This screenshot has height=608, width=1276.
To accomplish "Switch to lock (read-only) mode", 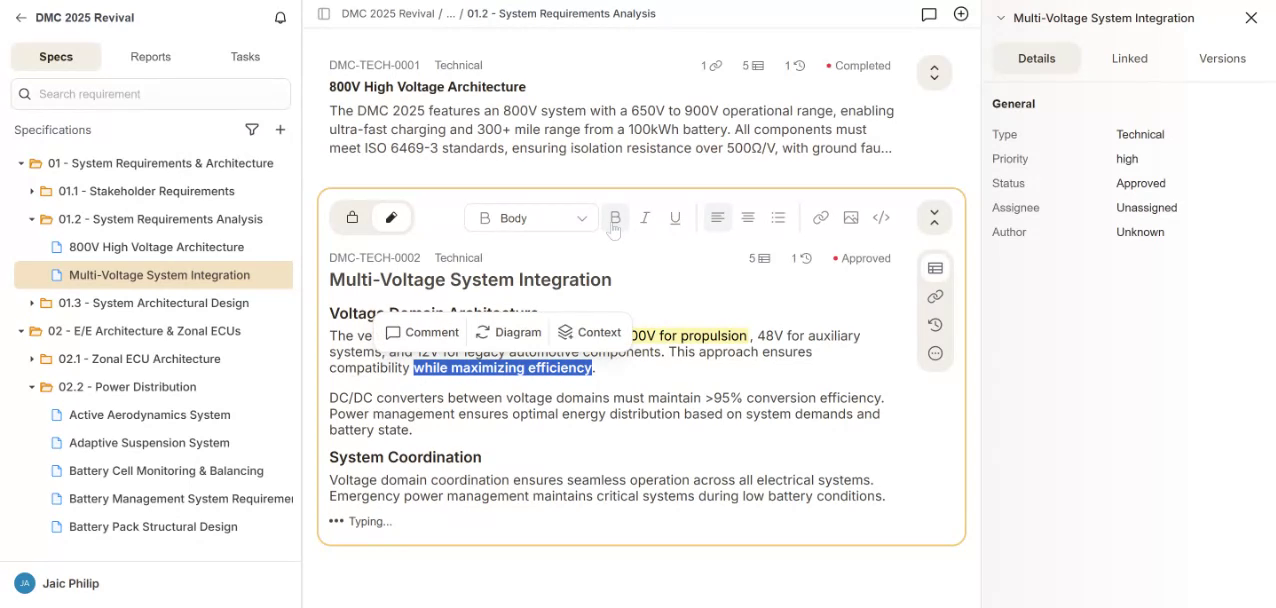I will pyautogui.click(x=352, y=218).
